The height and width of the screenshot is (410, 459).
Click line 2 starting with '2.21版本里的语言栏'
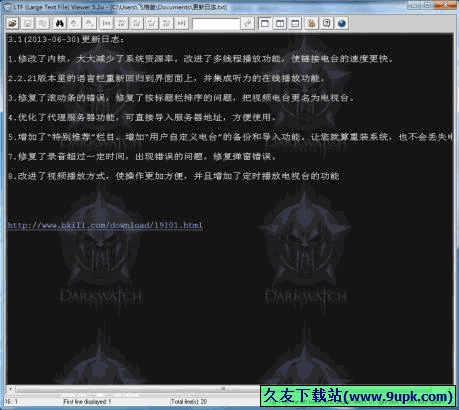(166, 78)
